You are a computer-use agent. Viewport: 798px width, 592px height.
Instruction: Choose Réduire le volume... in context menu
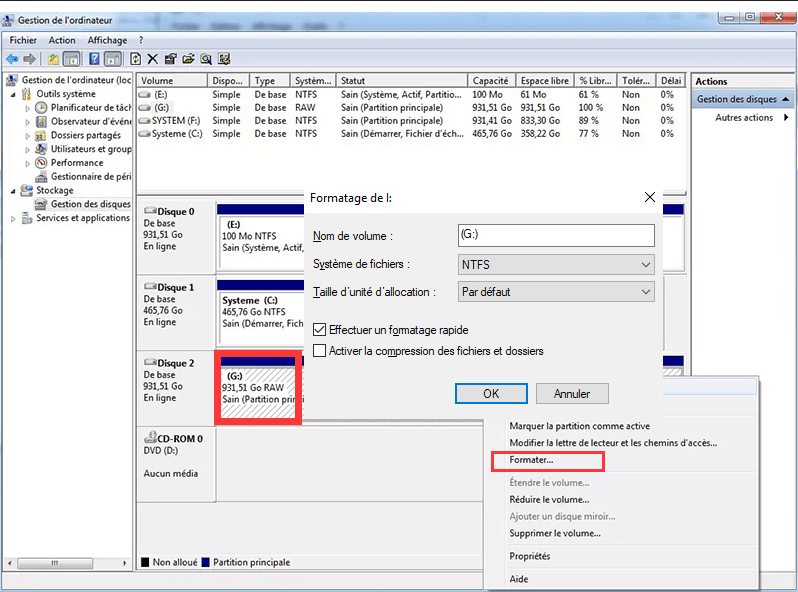[x=549, y=499]
